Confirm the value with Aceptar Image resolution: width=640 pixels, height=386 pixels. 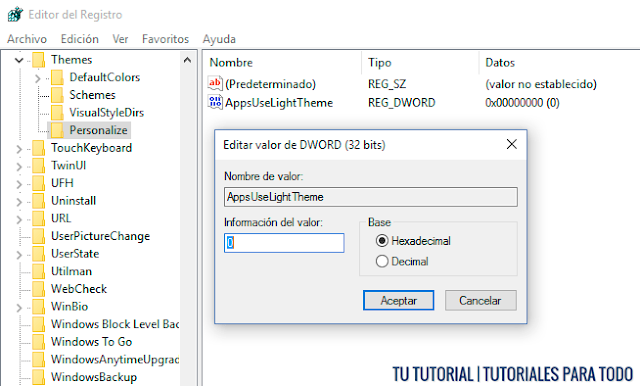[398, 300]
